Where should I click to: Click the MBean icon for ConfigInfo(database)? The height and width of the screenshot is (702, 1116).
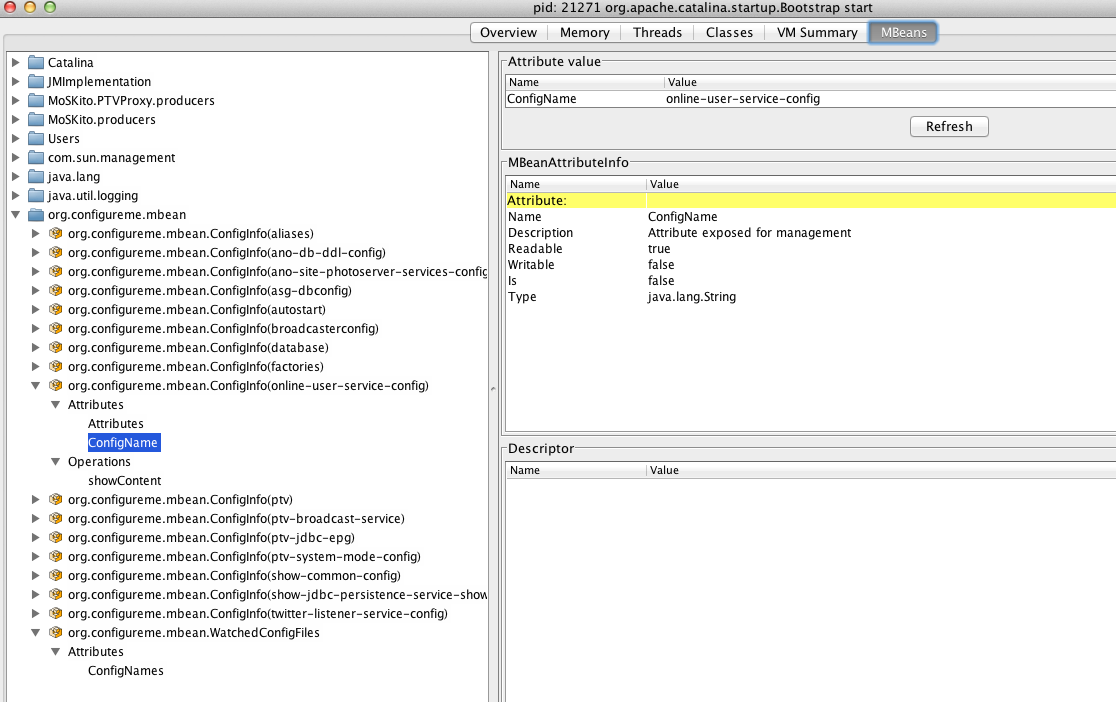click(56, 347)
